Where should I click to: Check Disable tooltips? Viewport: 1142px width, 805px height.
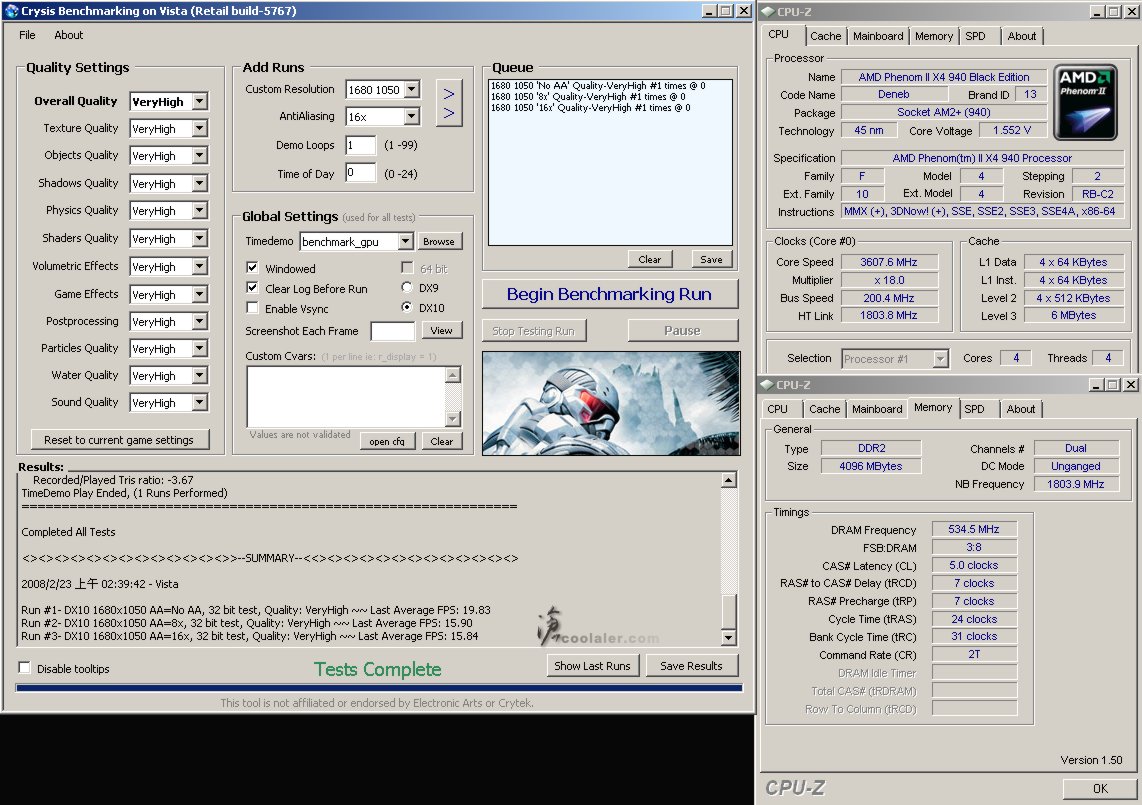(25, 668)
